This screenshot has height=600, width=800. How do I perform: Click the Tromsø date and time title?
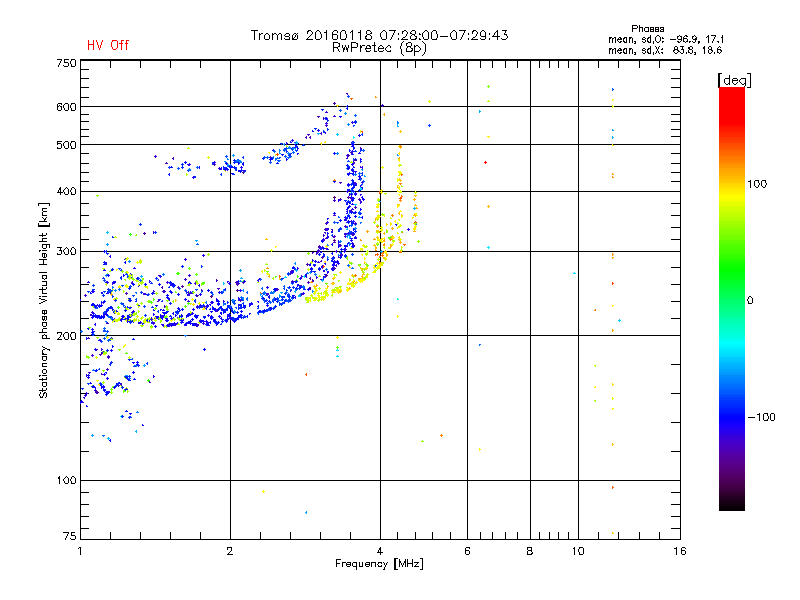click(379, 35)
